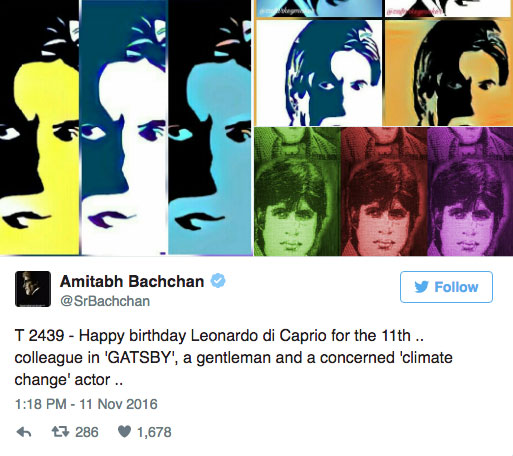This screenshot has height=456, width=513.
Task: Open the red tinted portrait image
Action: pos(384,191)
